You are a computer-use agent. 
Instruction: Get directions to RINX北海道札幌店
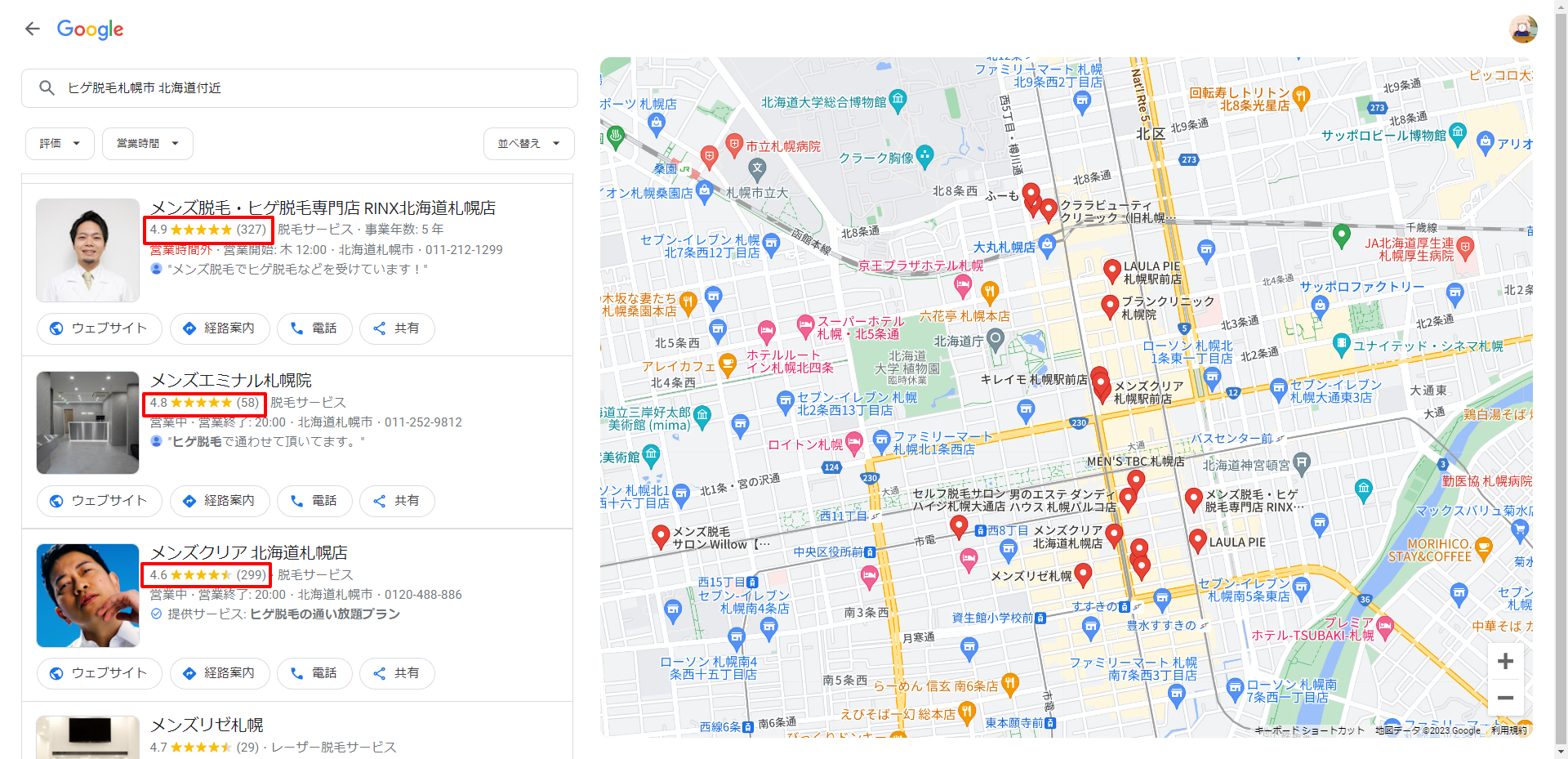coord(220,328)
